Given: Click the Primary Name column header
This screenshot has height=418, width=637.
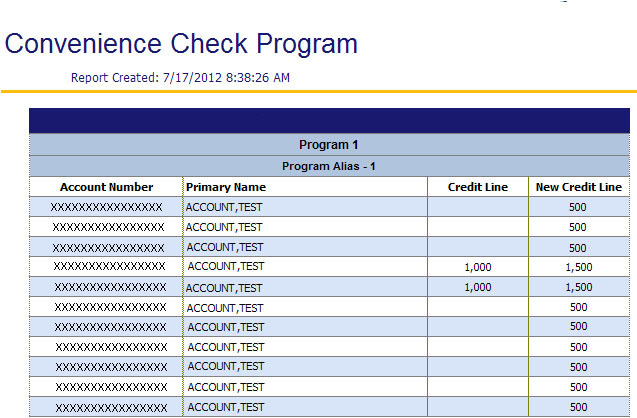Looking at the screenshot, I should coord(226,187).
